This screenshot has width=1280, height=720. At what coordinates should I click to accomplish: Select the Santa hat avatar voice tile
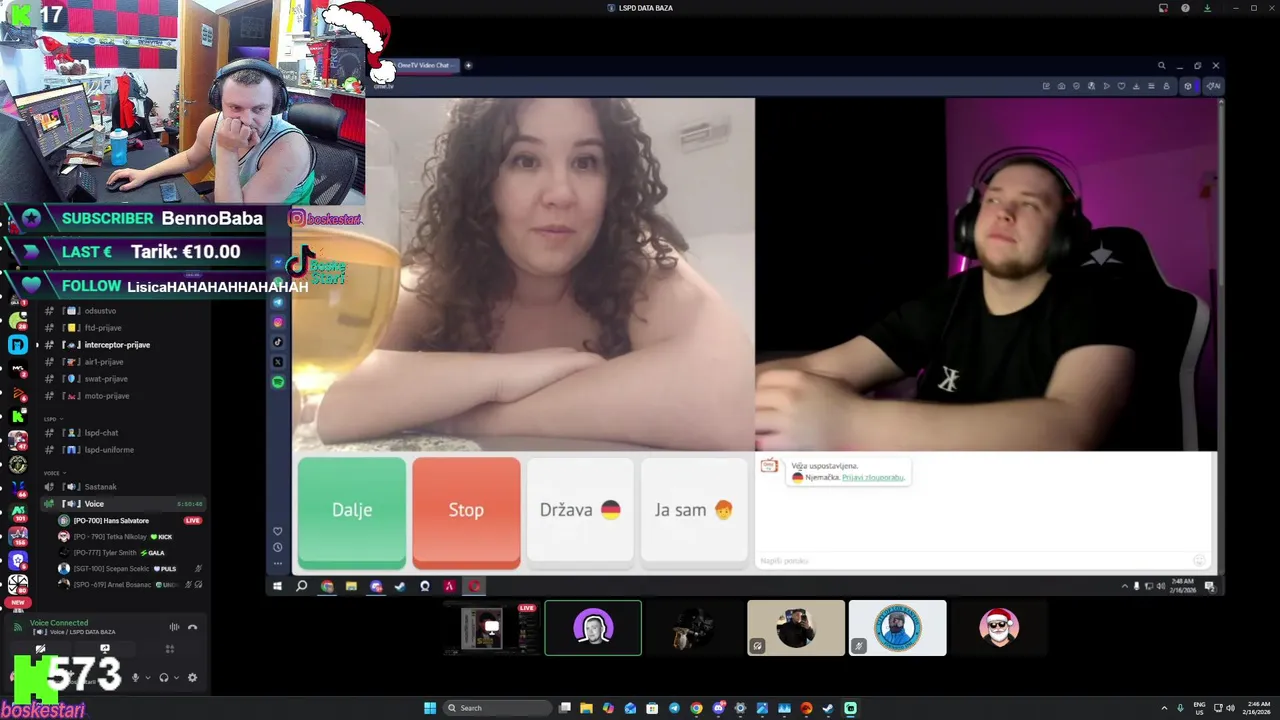999,628
